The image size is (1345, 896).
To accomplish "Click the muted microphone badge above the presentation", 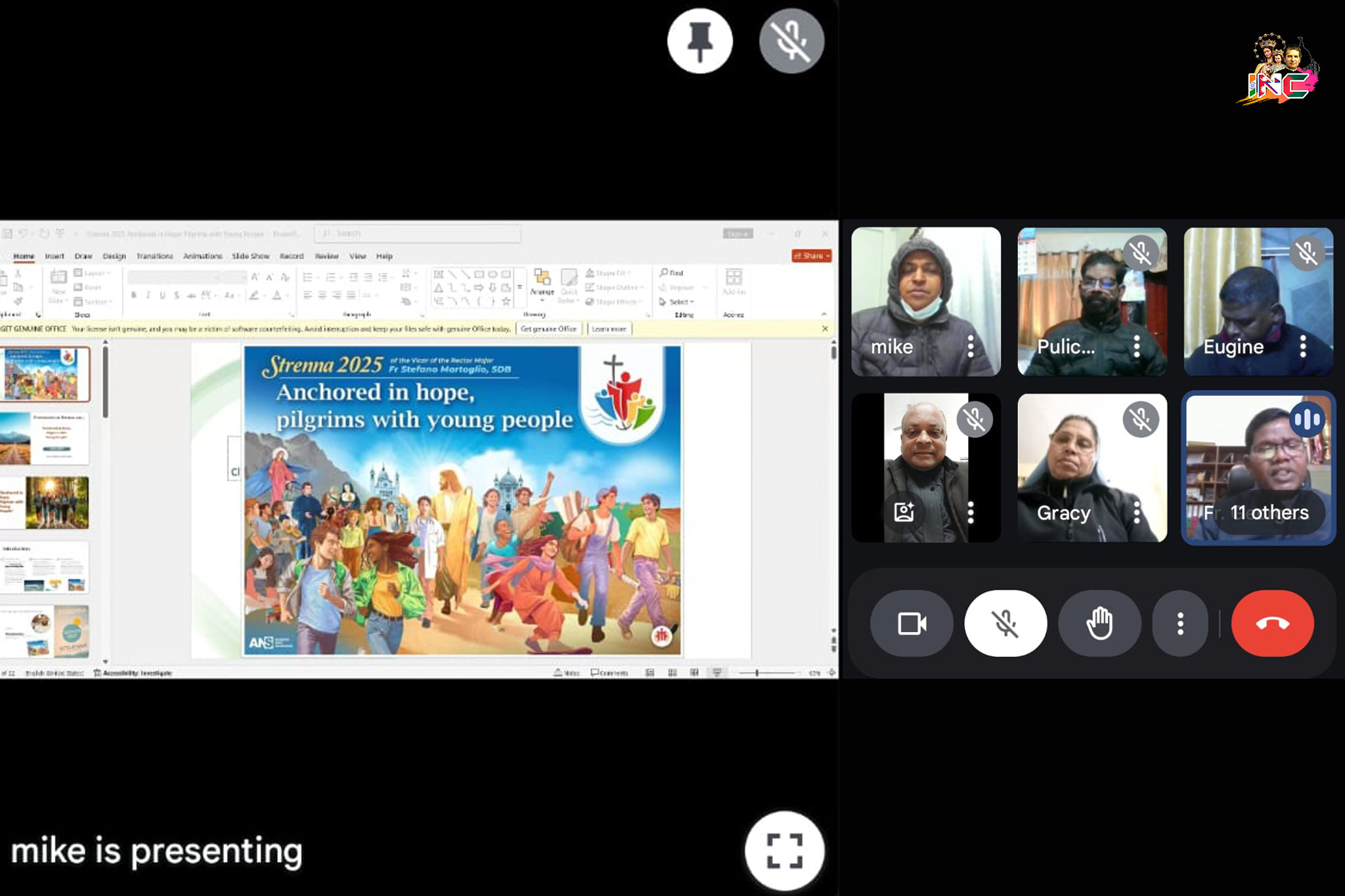I will (x=791, y=41).
